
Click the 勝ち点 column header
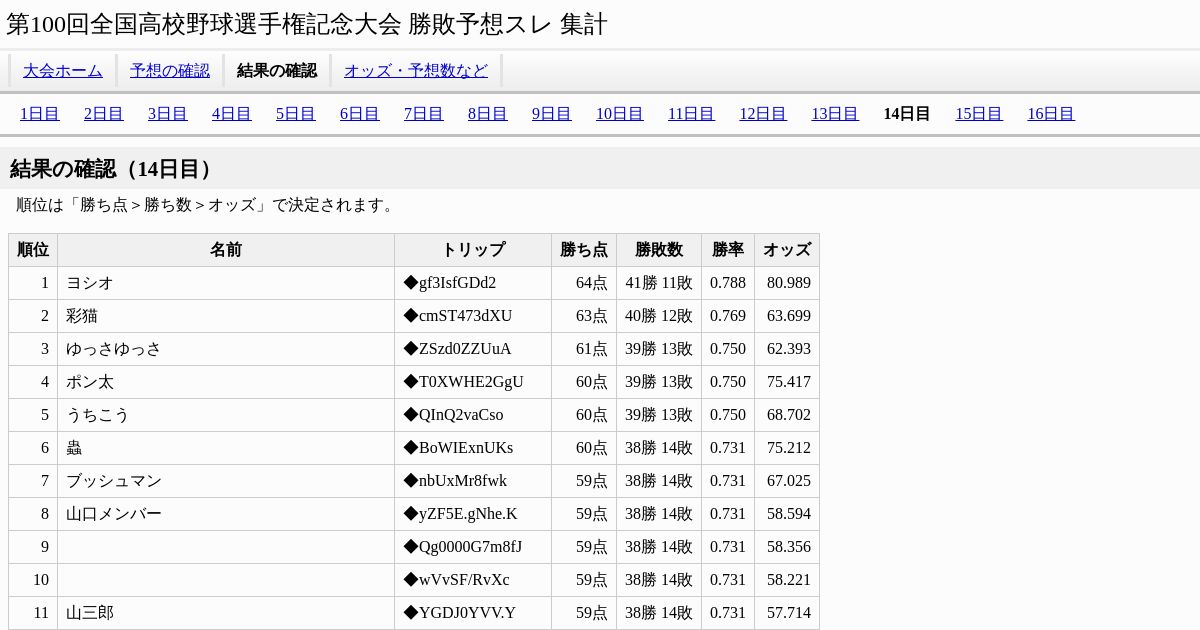coord(584,250)
